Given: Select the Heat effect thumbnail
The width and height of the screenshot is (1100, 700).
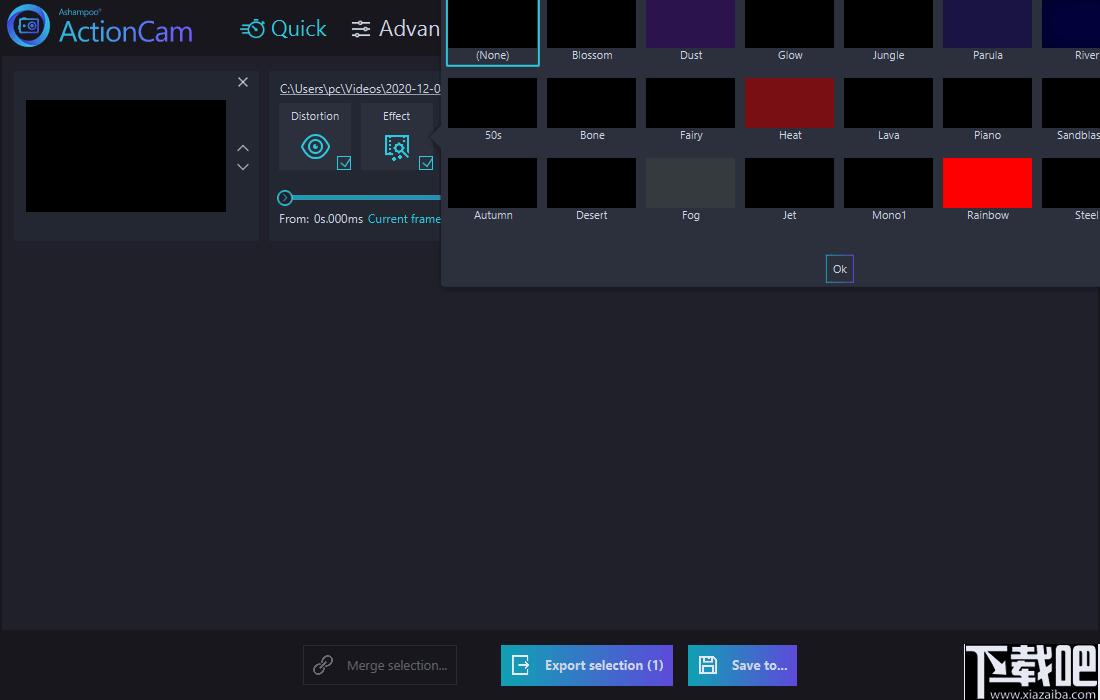Looking at the screenshot, I should pyautogui.click(x=789, y=103).
